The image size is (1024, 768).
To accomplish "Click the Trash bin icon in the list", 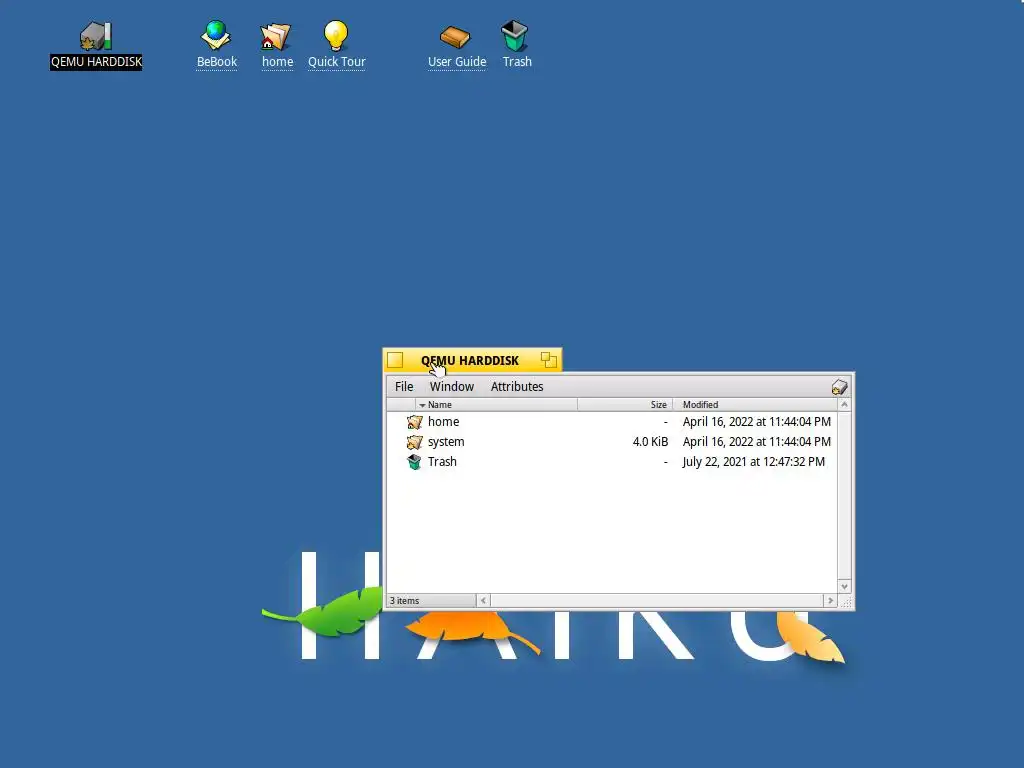I will click(x=414, y=462).
